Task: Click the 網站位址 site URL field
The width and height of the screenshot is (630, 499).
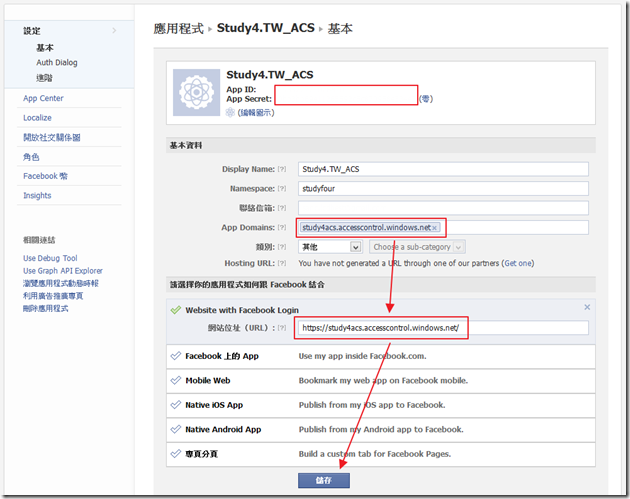Action: click(x=443, y=328)
